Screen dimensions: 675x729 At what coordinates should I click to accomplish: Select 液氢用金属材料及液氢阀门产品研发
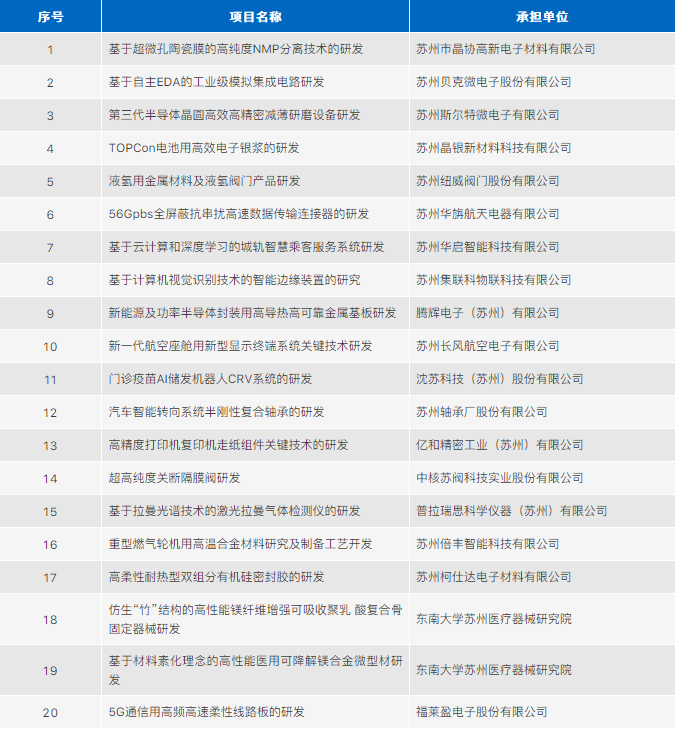tap(204, 181)
